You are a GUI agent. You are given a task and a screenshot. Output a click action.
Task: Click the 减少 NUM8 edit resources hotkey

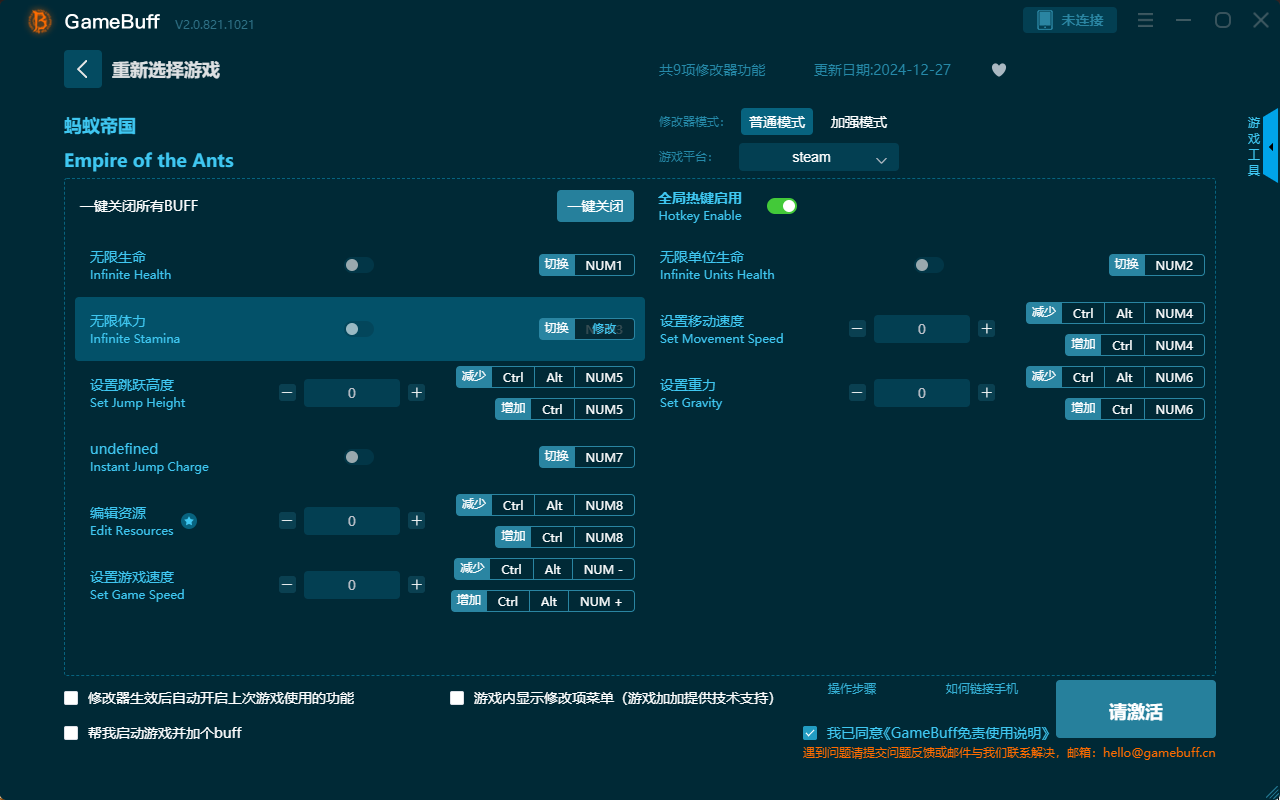pos(546,505)
